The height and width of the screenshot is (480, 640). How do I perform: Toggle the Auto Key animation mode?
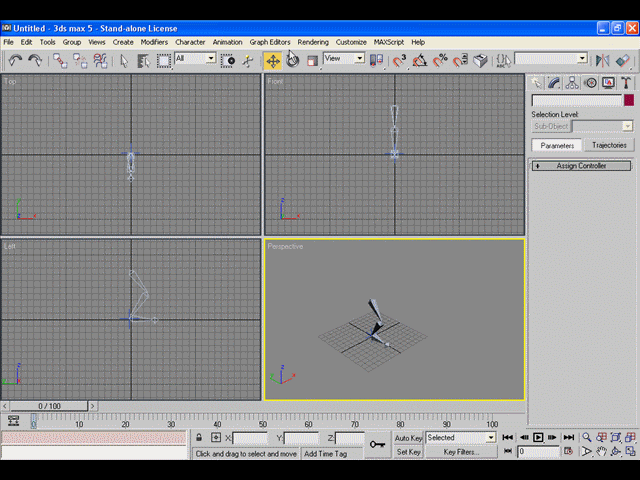(408, 438)
